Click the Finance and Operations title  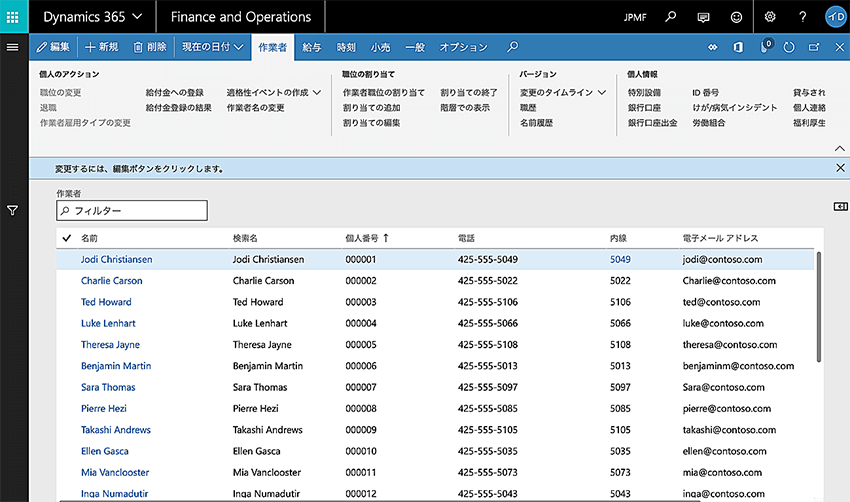241,17
